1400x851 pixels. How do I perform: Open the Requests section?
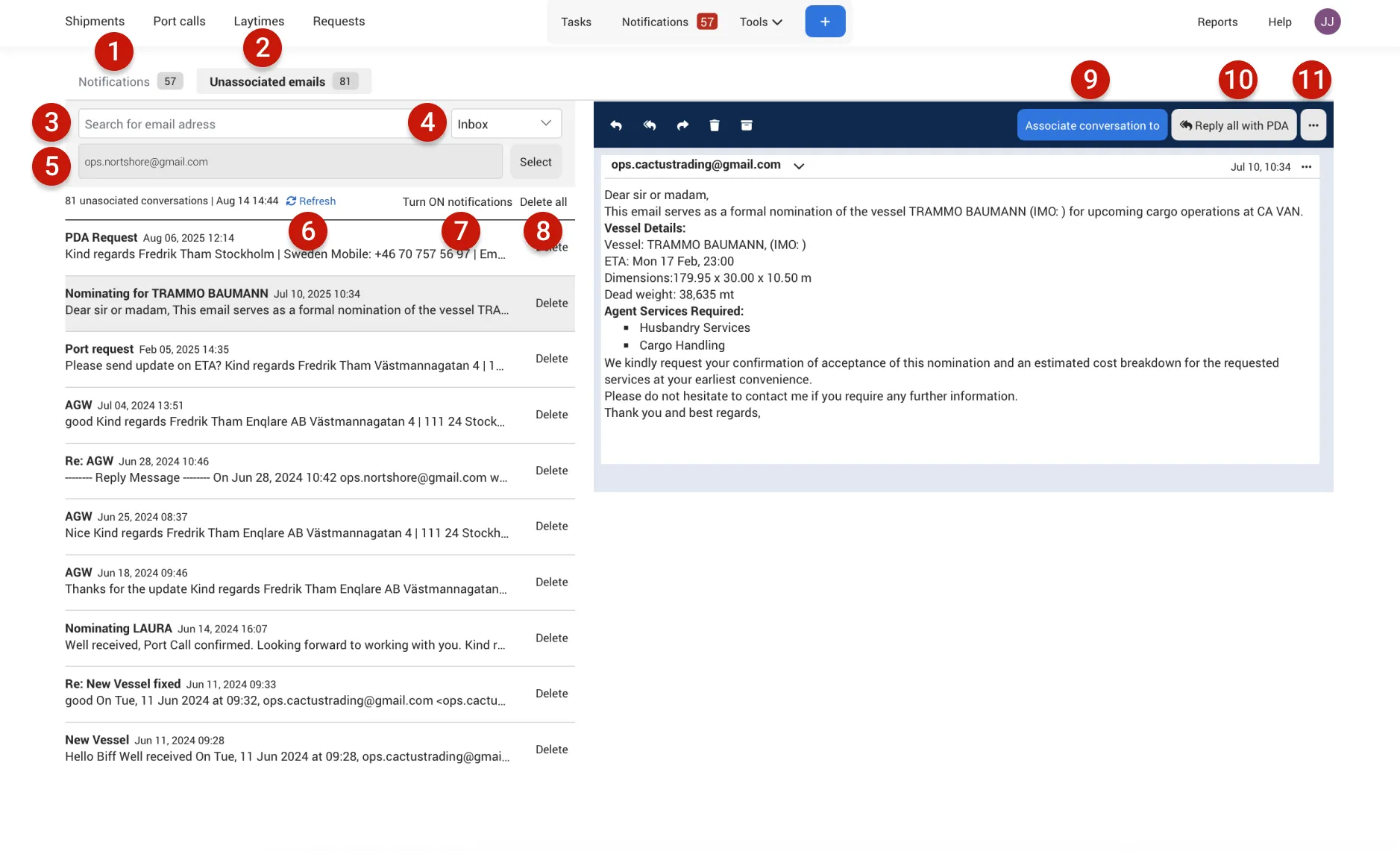click(x=339, y=21)
